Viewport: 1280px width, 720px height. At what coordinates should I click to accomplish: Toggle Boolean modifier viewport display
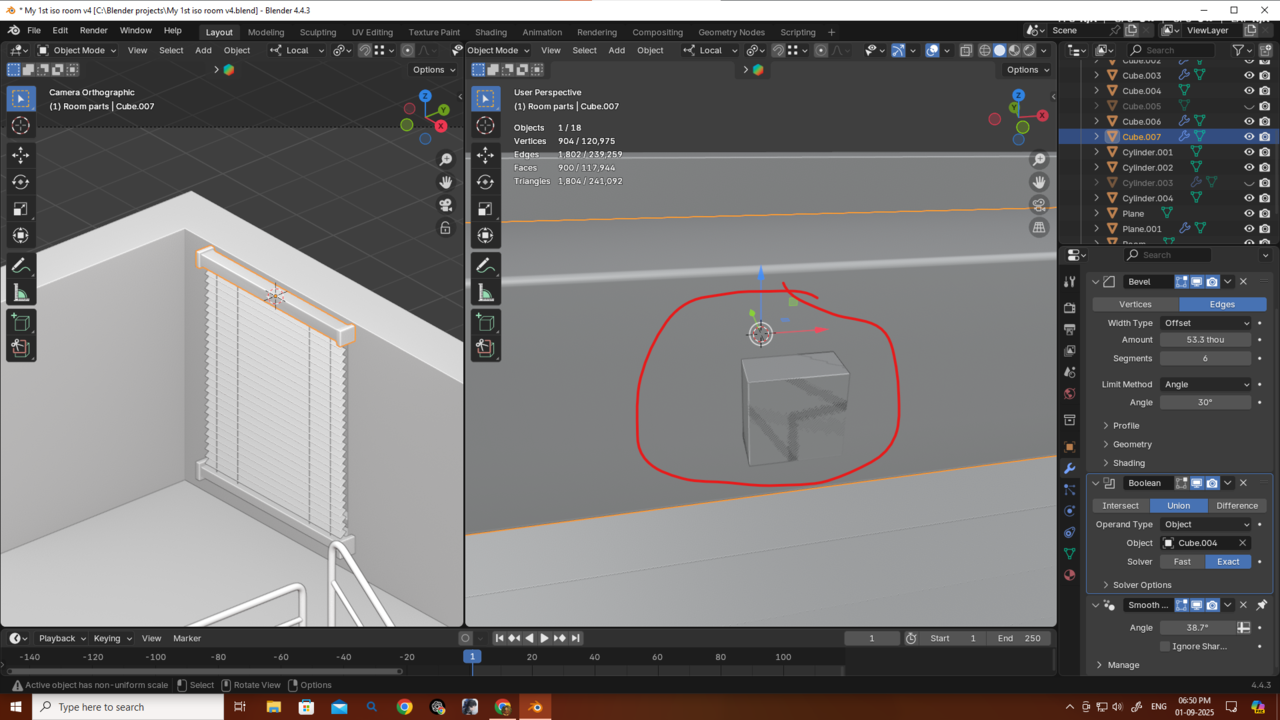(1196, 483)
